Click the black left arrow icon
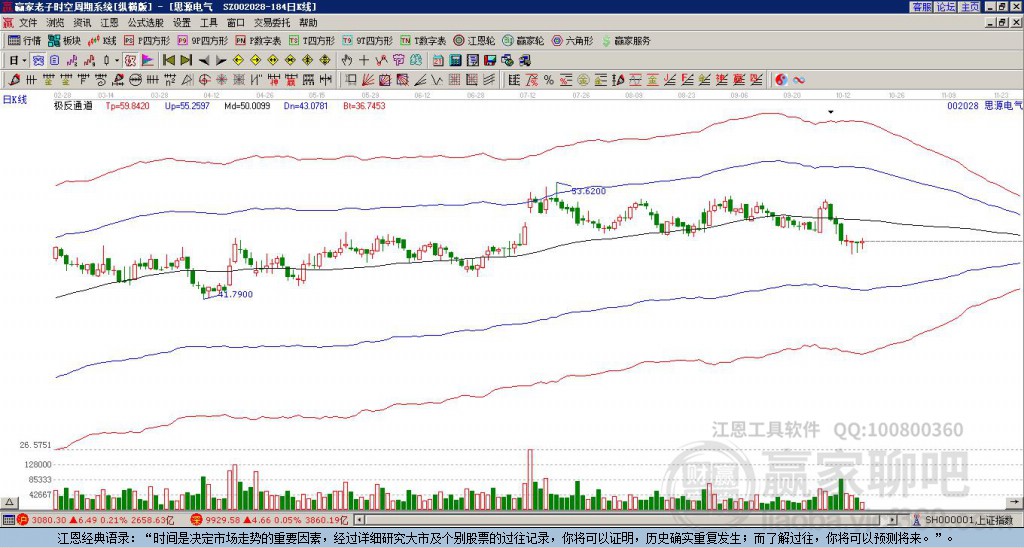Viewport: 1024px width, 548px height. 204,61
